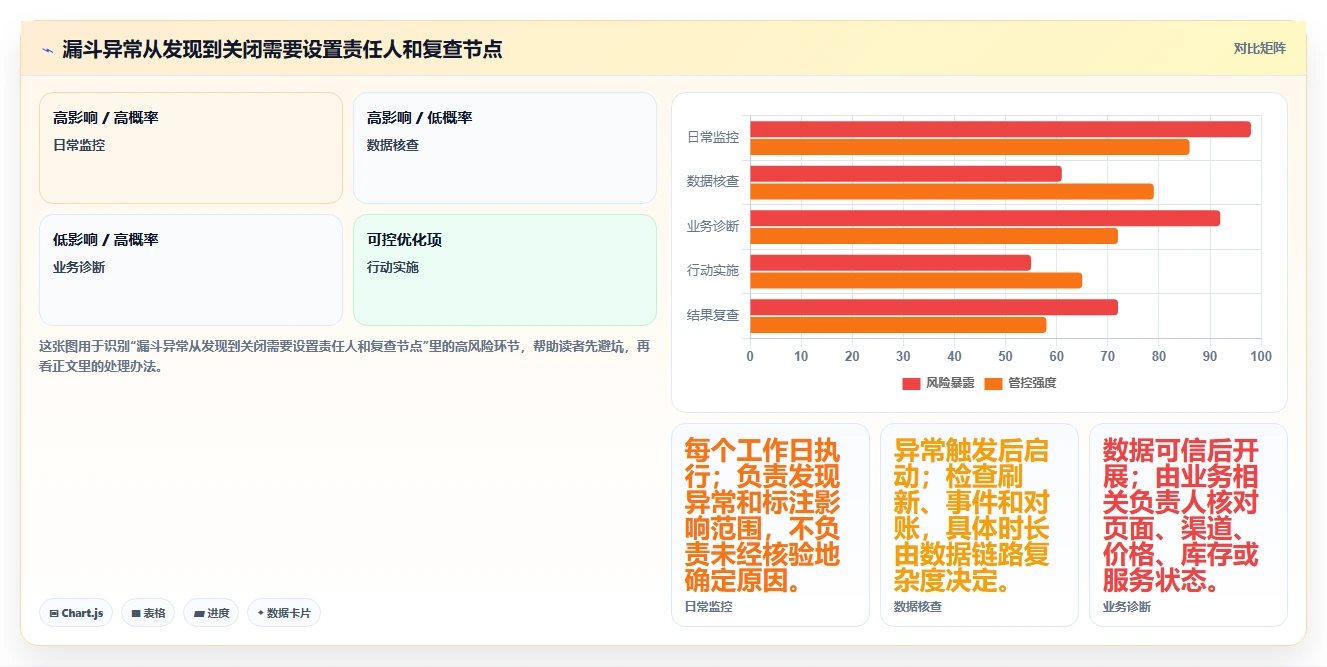The height and width of the screenshot is (667, 1327).
Task: Click the 对比矩阵 label
Action: pyautogui.click(x=1259, y=48)
